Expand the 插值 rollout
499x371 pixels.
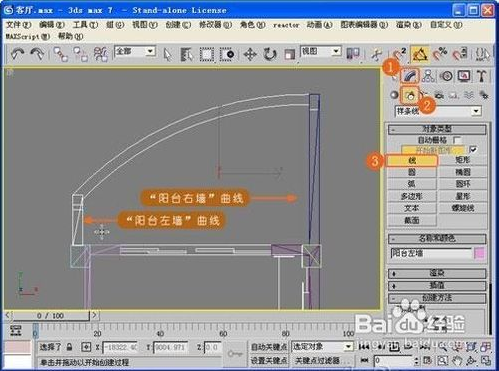[437, 286]
